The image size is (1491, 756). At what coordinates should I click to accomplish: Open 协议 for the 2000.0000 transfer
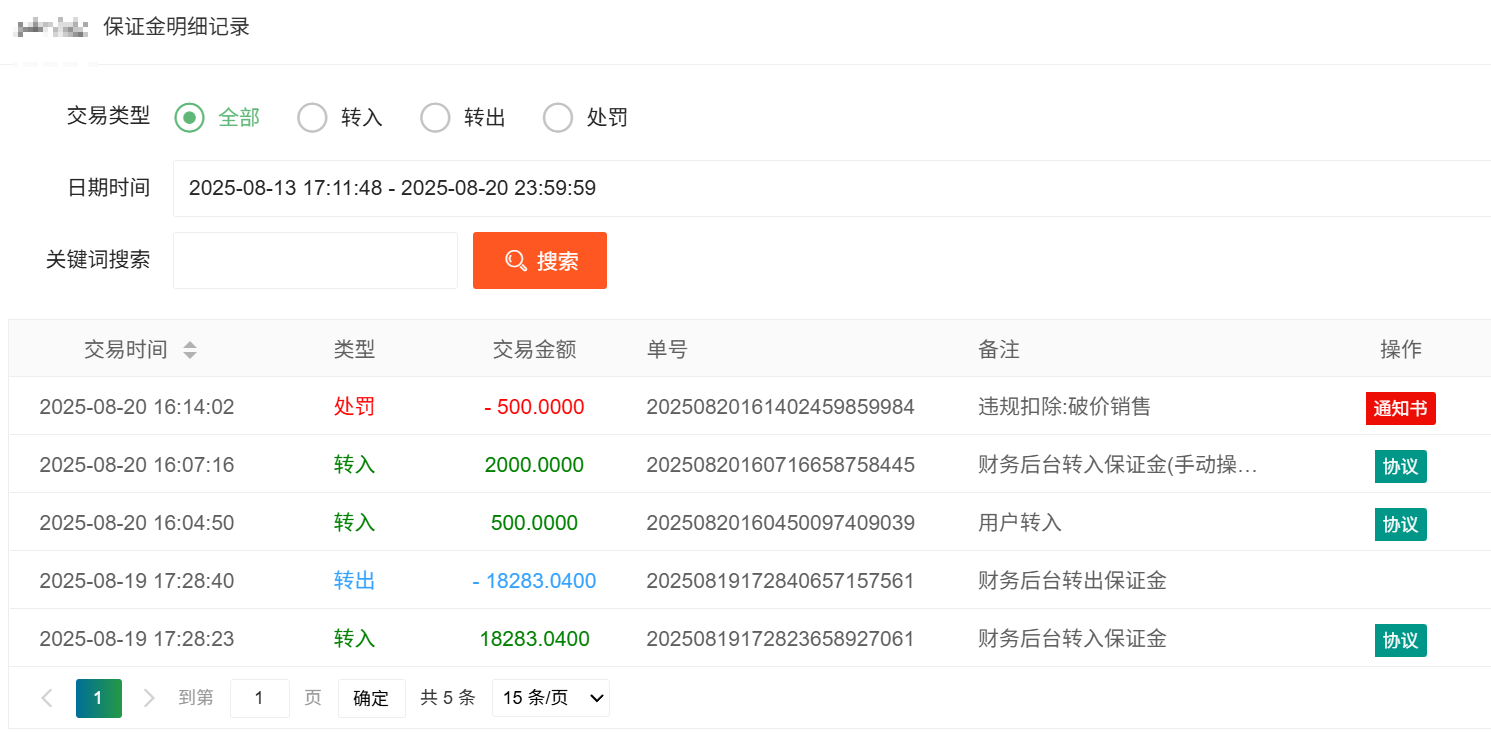click(1400, 466)
